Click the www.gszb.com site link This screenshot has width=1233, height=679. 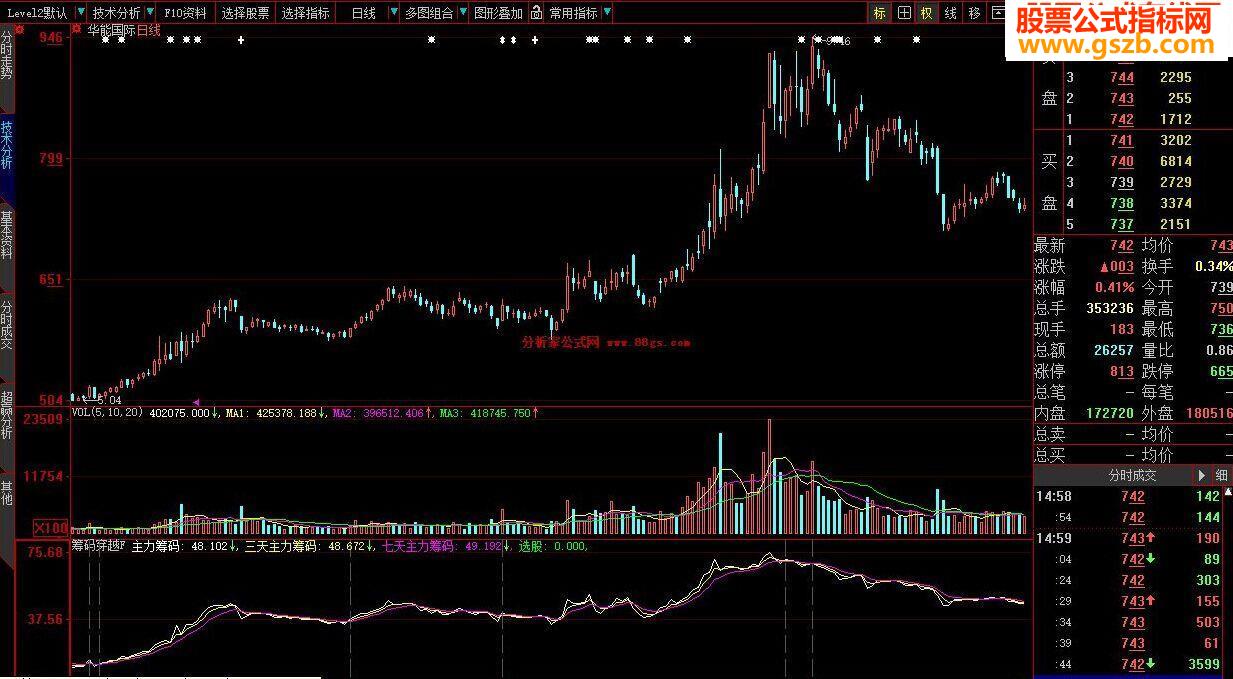pos(1116,45)
